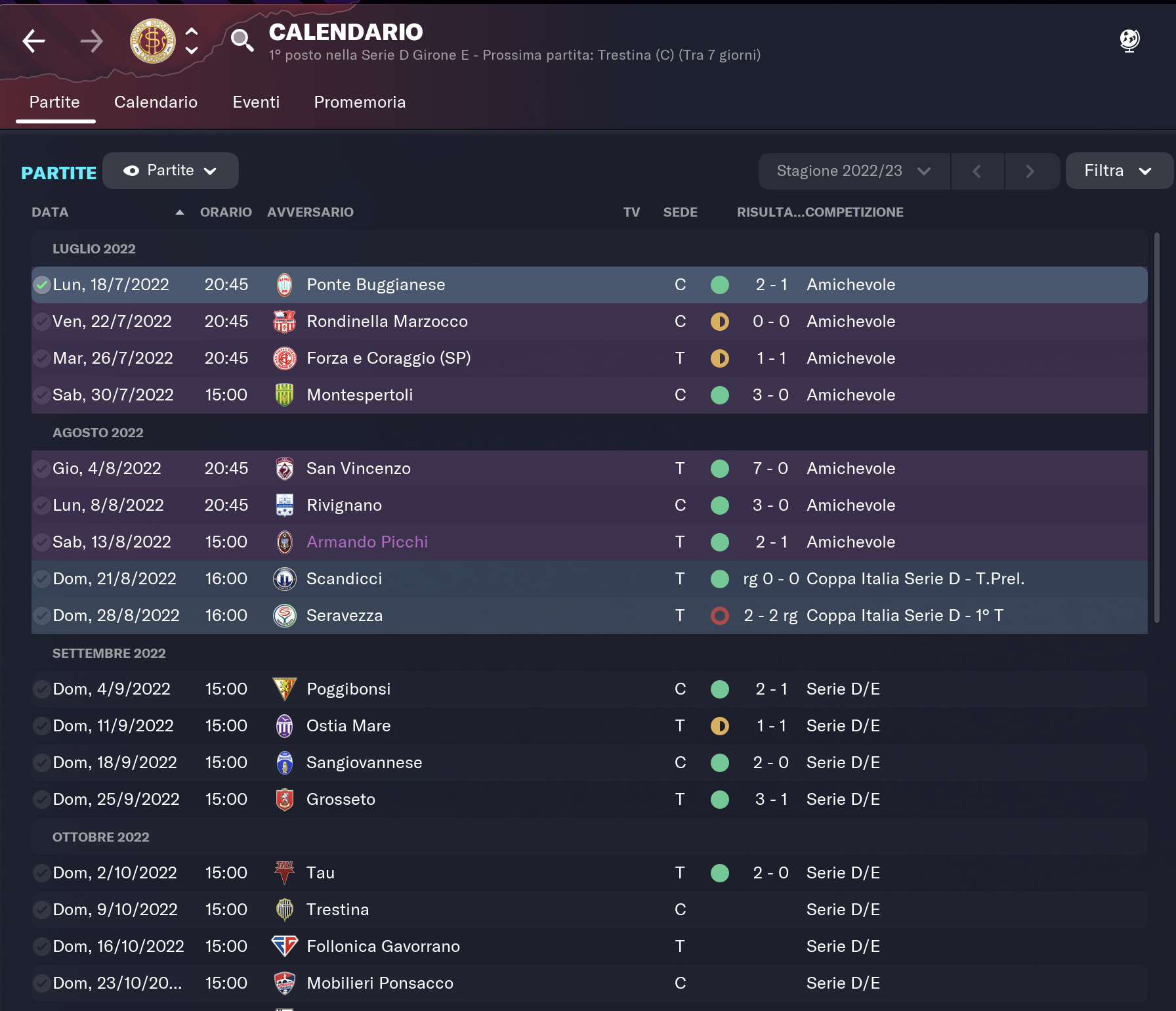Toggle the checkmark for the Scandicci match
Image resolution: width=1176 pixels, height=1011 pixels.
pyautogui.click(x=42, y=579)
